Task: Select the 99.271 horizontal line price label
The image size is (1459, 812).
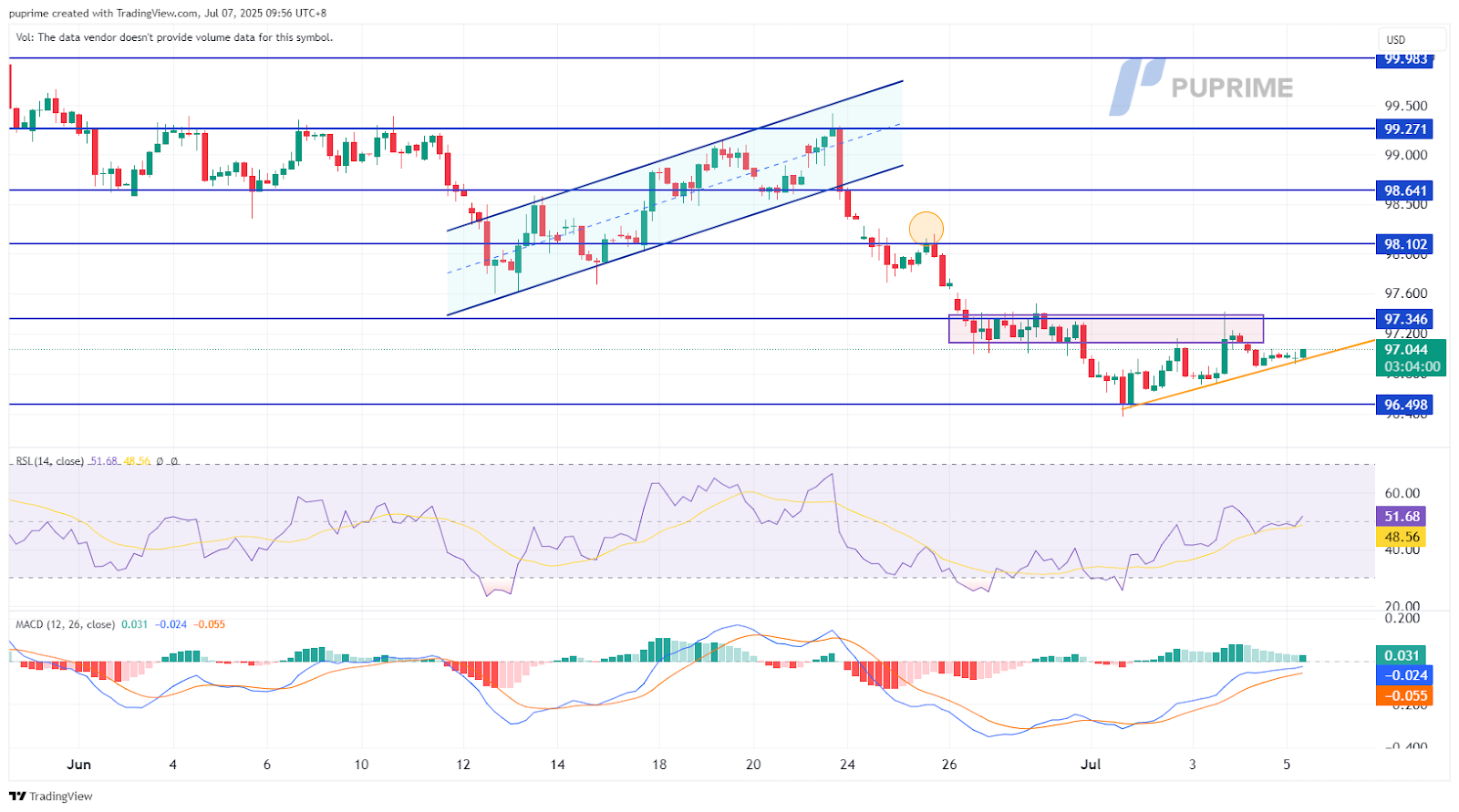Action: click(1404, 129)
